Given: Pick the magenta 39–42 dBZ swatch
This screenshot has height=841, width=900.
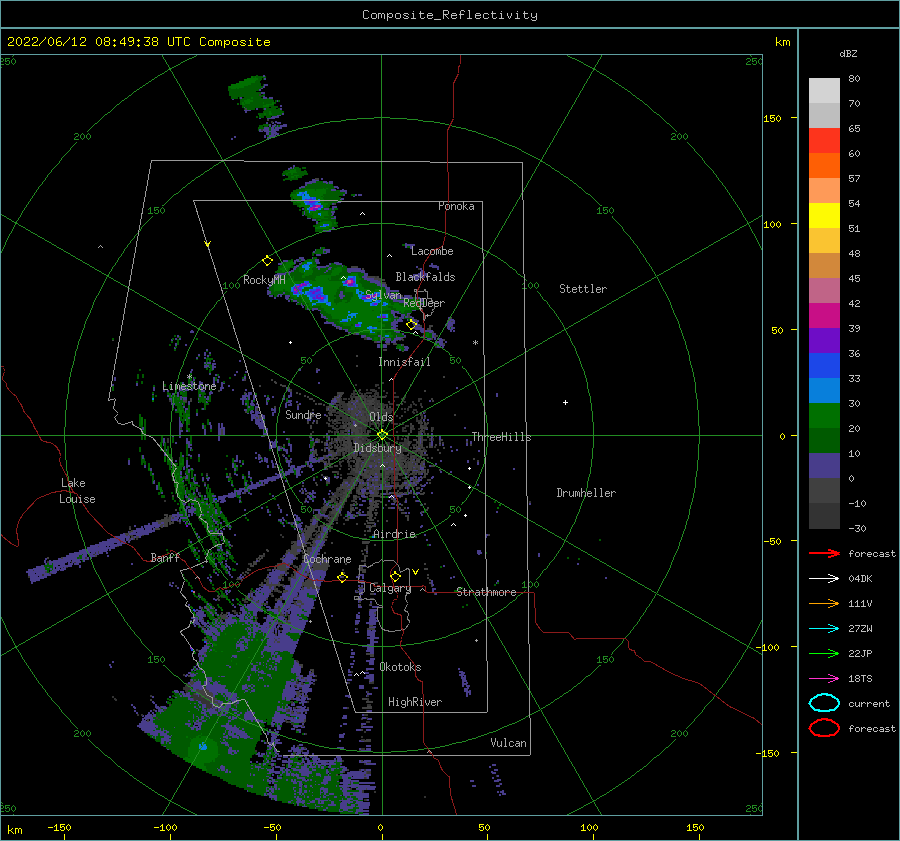Looking at the screenshot, I should coord(824,316).
